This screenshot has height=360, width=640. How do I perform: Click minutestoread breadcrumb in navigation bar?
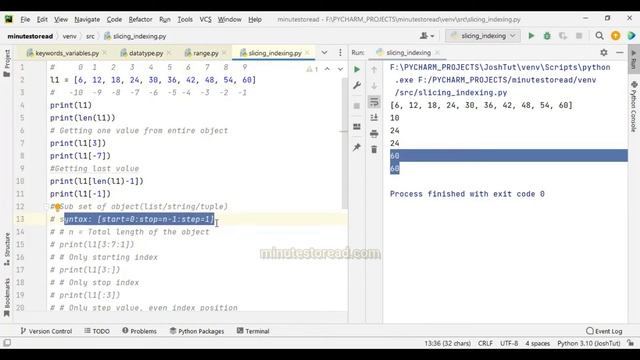coord(30,36)
